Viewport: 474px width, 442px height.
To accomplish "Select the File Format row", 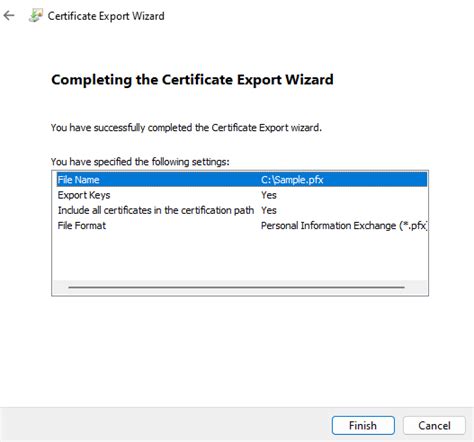I will point(242,226).
